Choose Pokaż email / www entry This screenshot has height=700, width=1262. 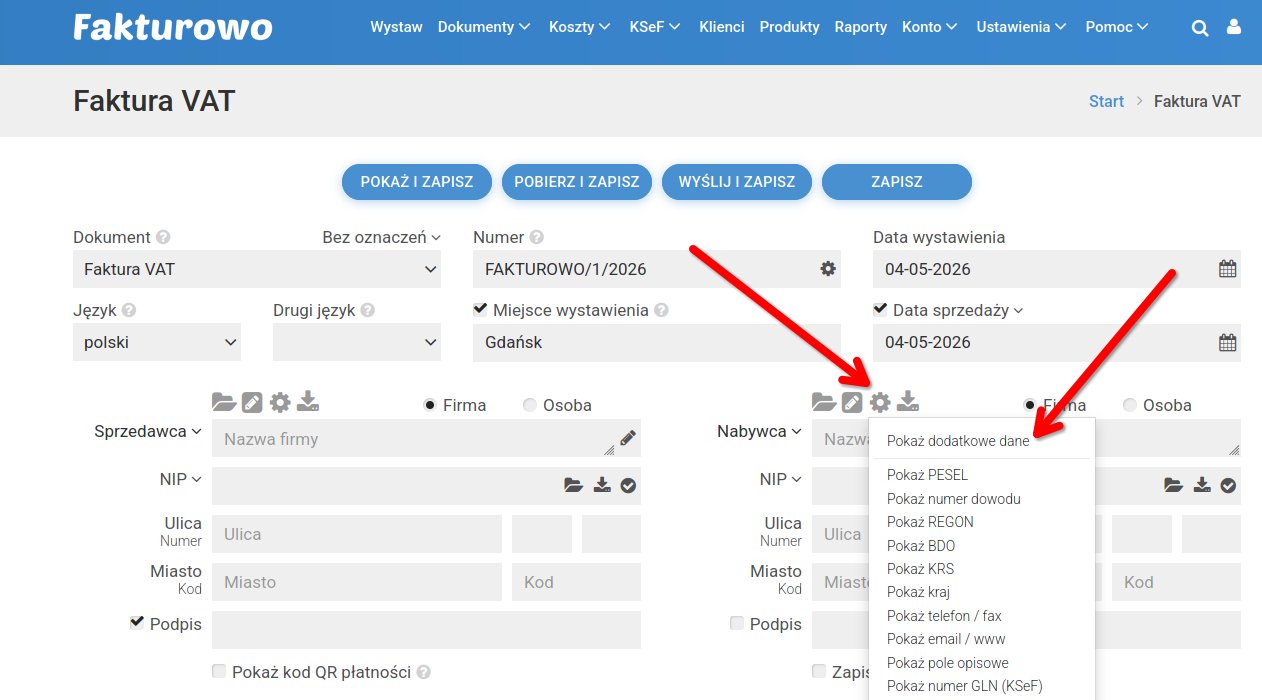[x=946, y=639]
